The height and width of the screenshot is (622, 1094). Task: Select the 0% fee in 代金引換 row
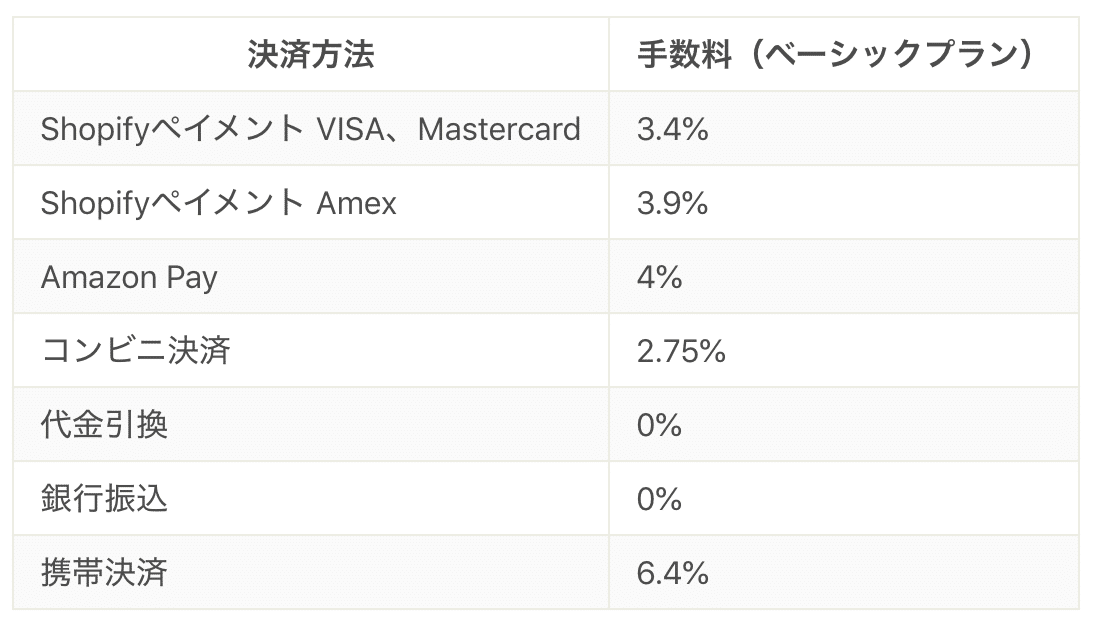click(x=659, y=425)
